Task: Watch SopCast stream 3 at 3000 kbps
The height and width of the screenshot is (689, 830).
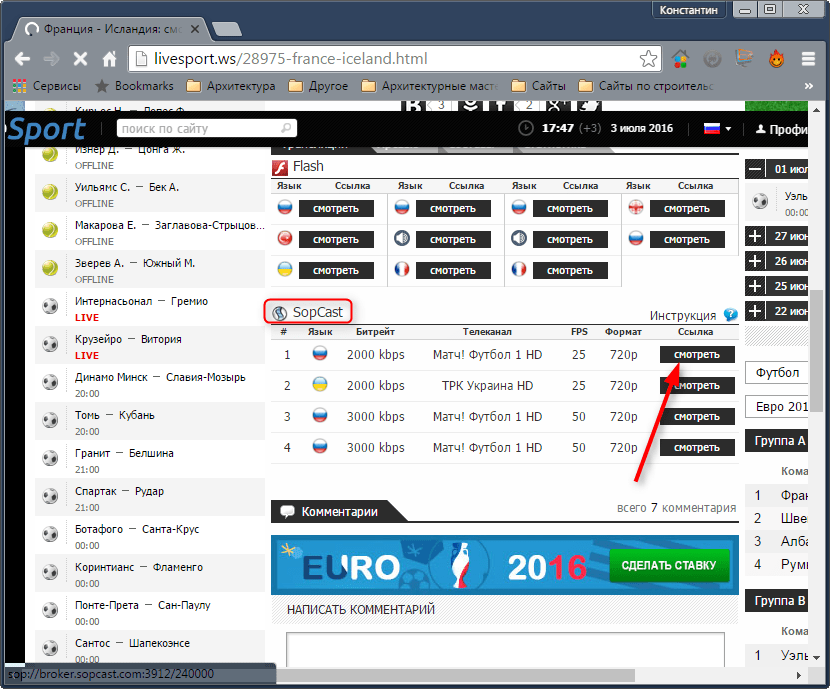Action: [x=697, y=416]
